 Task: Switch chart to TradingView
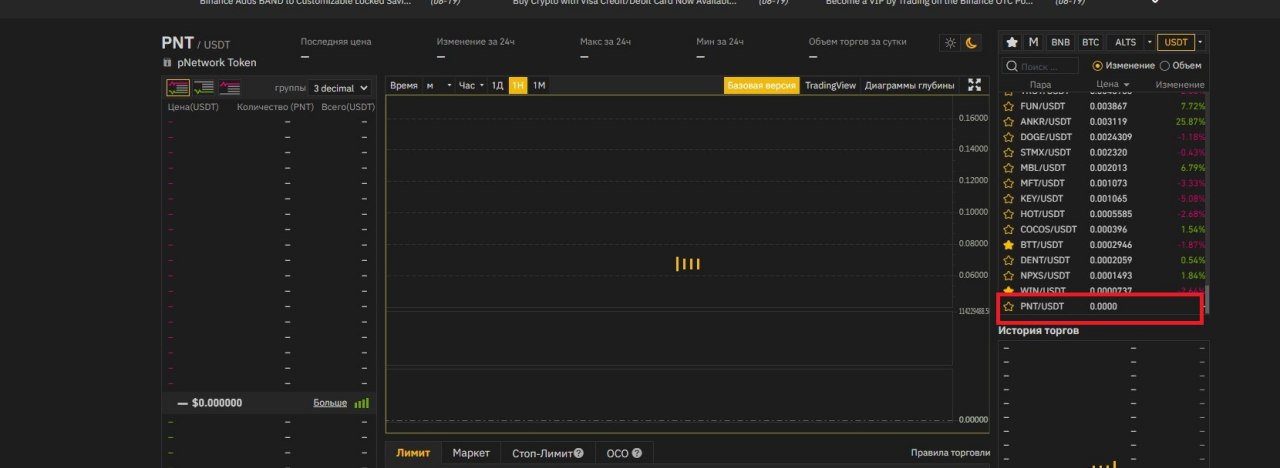pyautogui.click(x=830, y=86)
